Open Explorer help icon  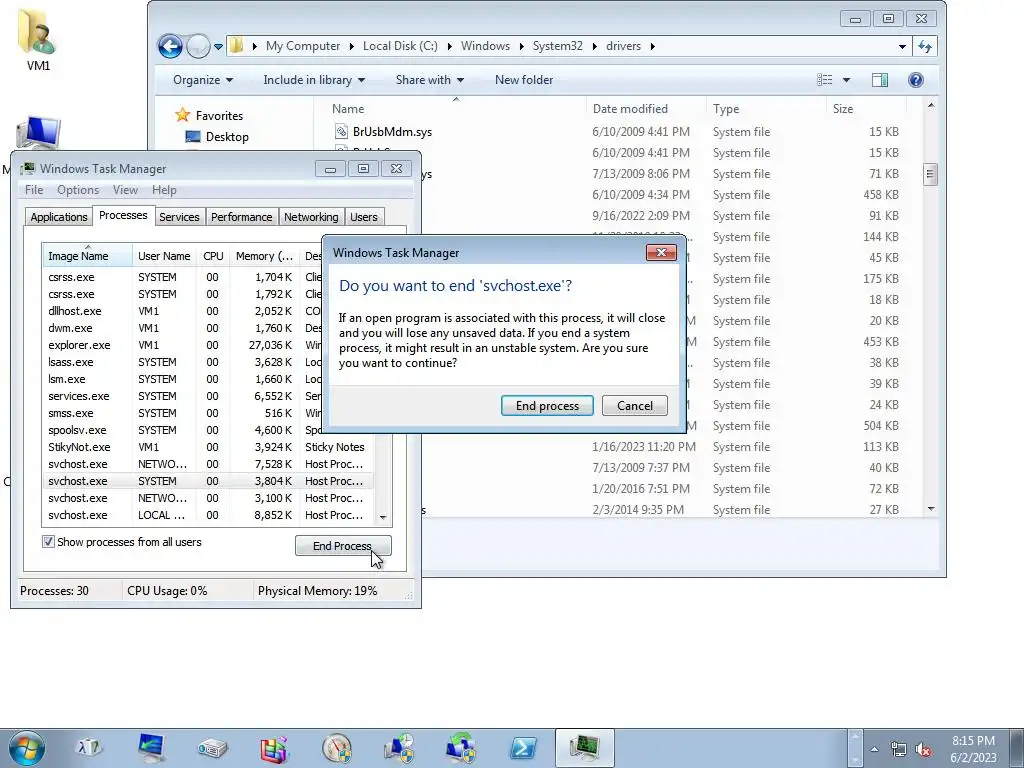[916, 80]
